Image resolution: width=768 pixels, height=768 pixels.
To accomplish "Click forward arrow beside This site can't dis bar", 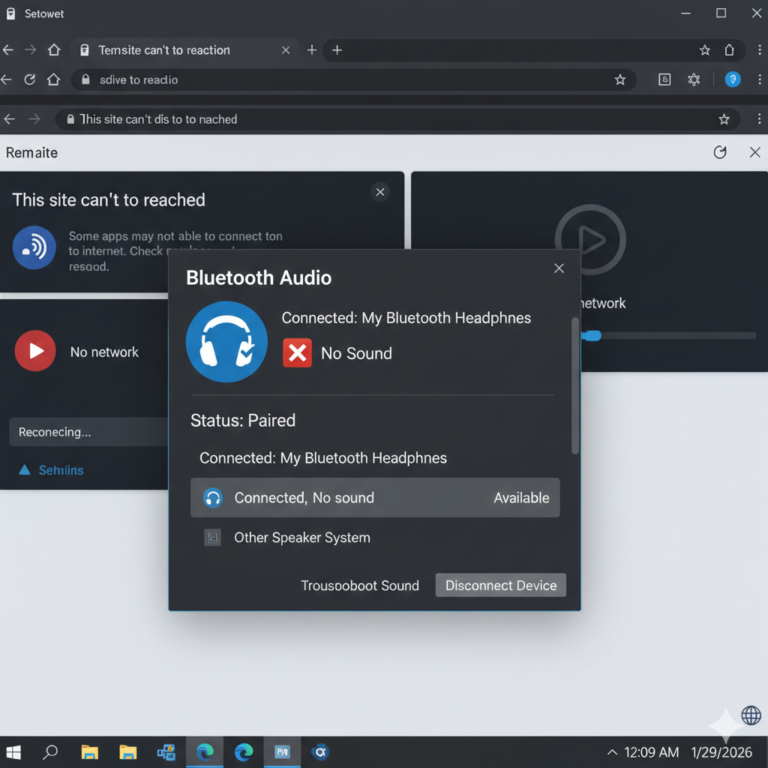I will click(34, 119).
